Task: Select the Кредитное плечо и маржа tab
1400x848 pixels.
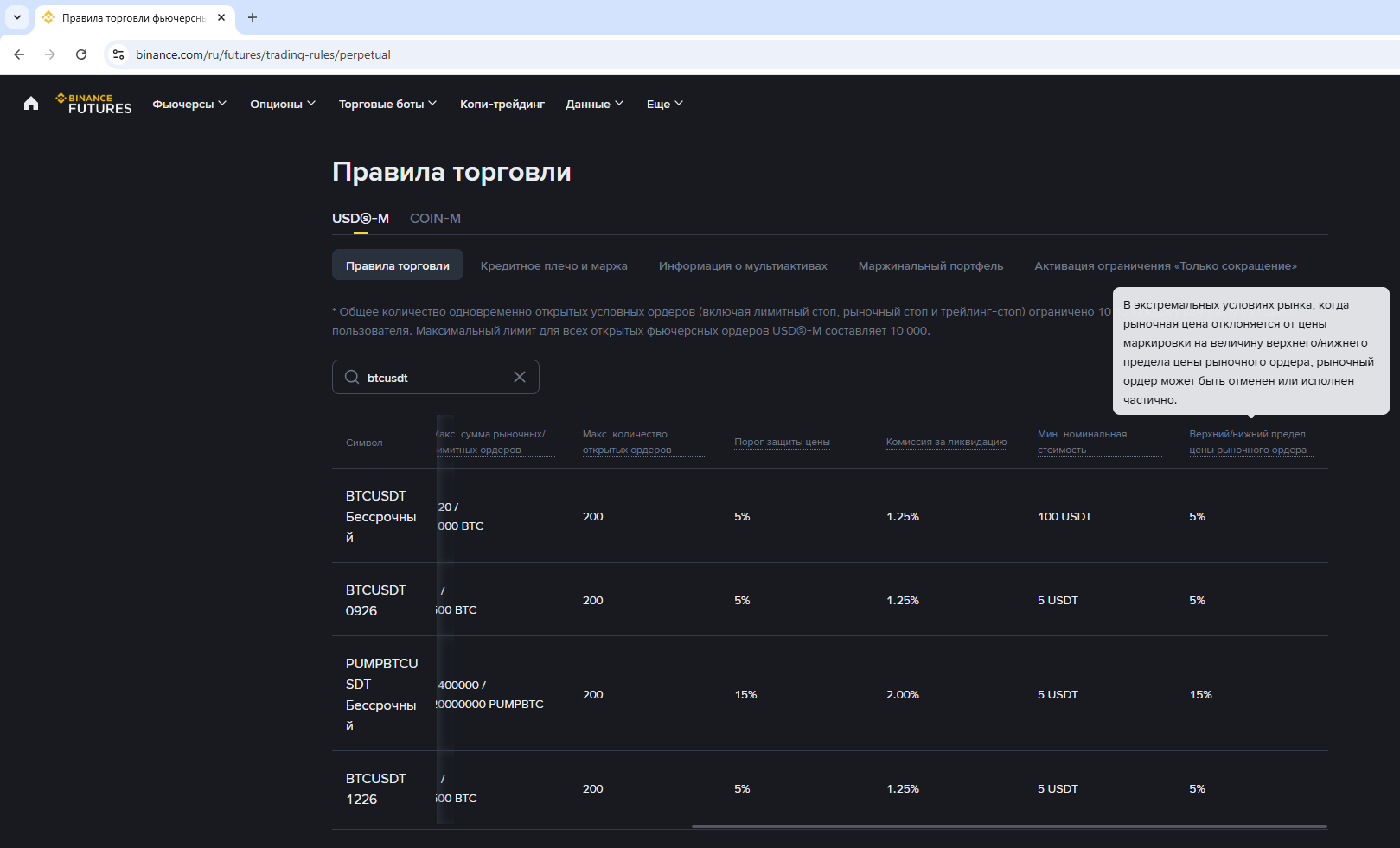Action: tap(553, 265)
